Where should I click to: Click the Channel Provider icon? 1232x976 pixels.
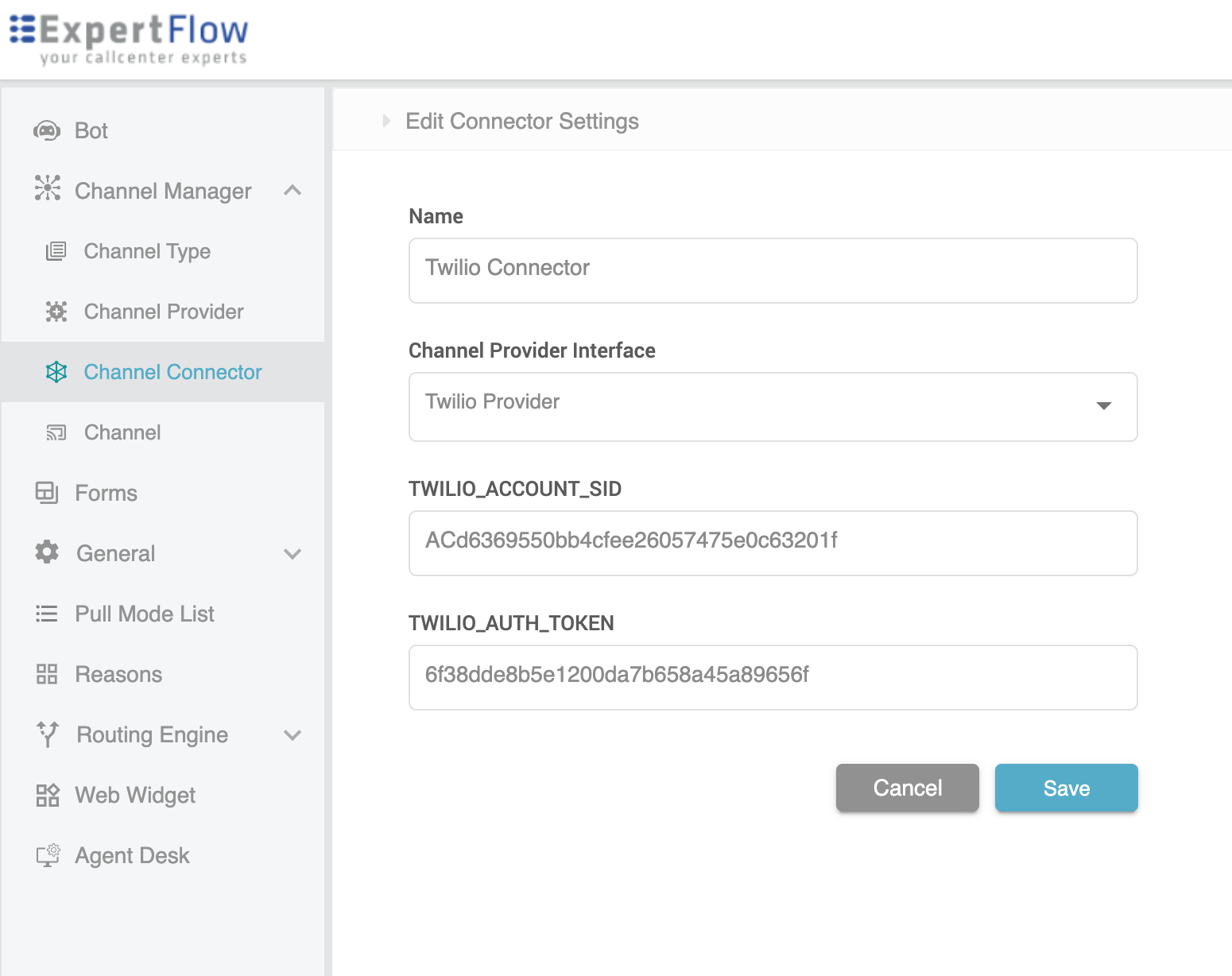pos(56,312)
